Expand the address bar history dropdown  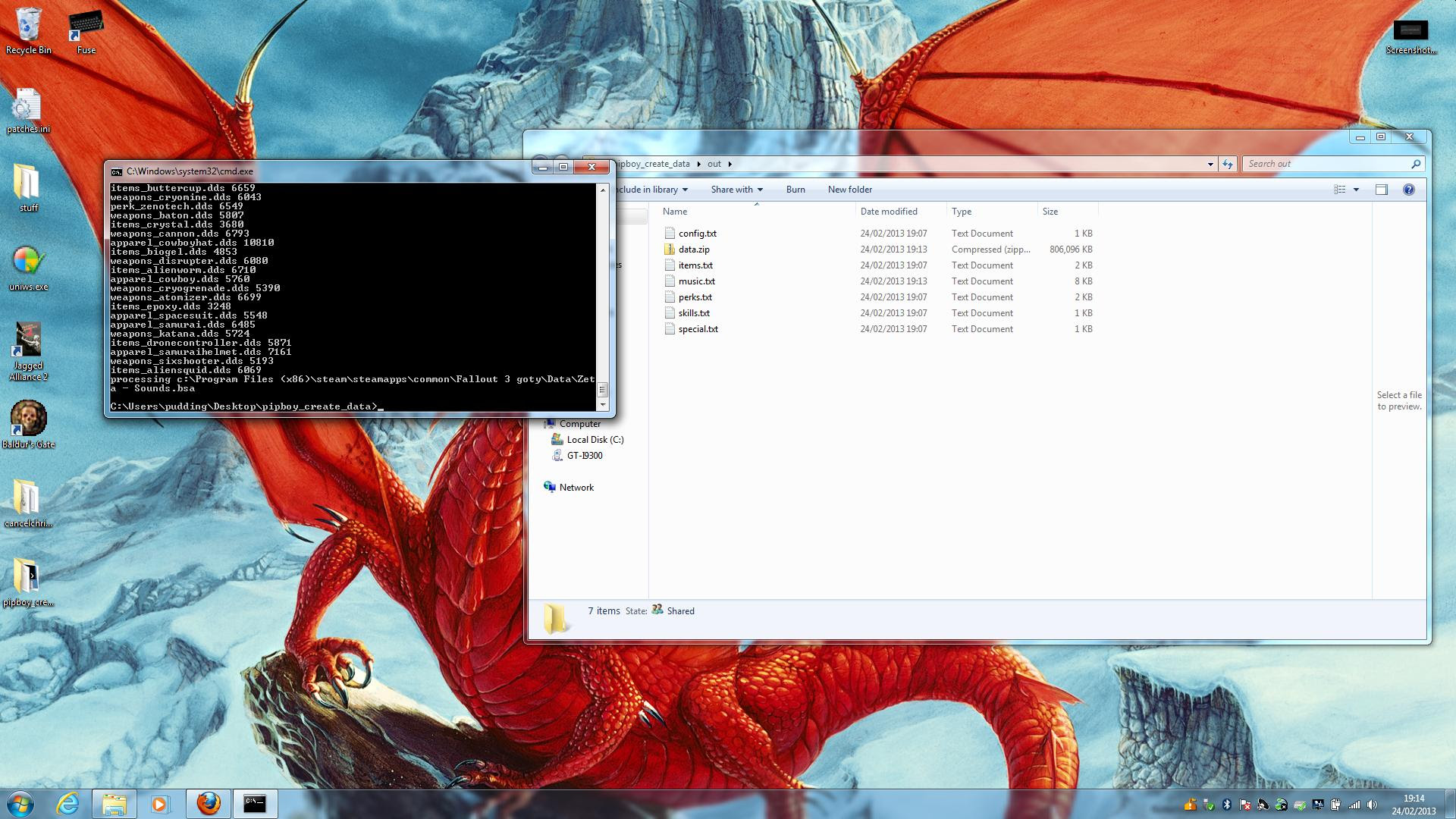click(x=1210, y=164)
